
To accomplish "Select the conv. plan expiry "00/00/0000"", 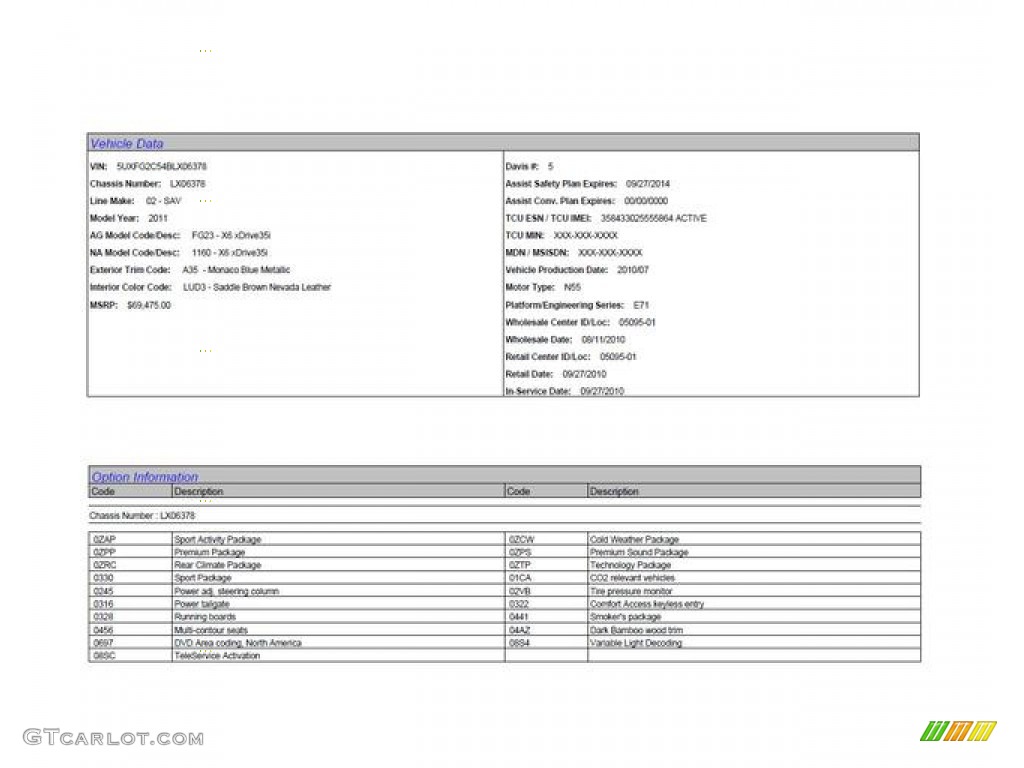I will [646, 201].
